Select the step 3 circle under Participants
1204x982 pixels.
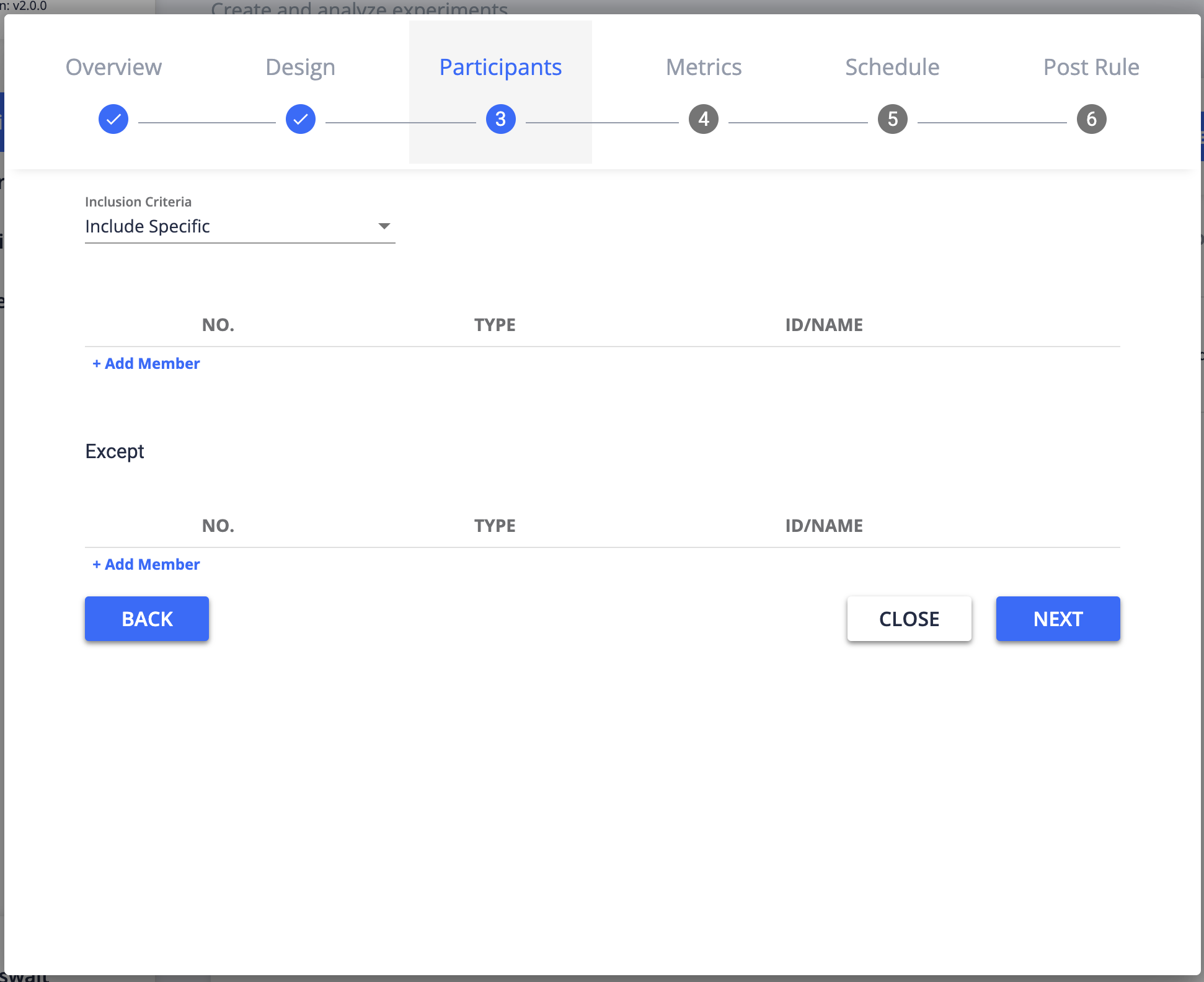(500, 119)
